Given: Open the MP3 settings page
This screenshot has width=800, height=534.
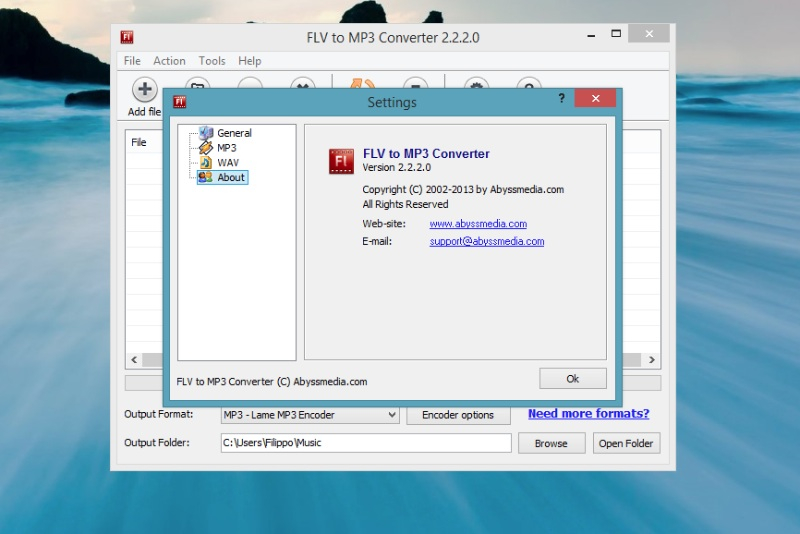Looking at the screenshot, I should tap(226, 148).
